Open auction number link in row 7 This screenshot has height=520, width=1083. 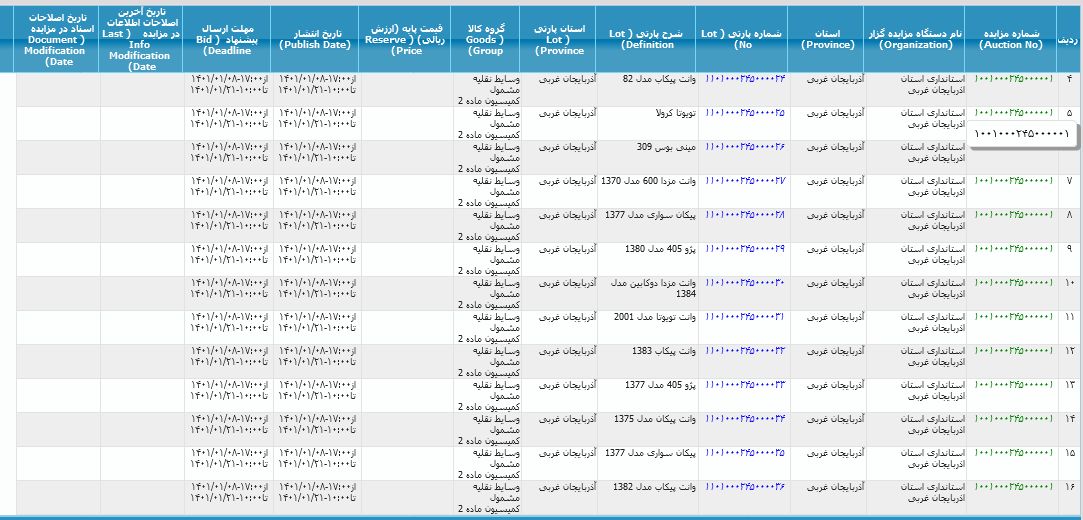[x=1013, y=181]
